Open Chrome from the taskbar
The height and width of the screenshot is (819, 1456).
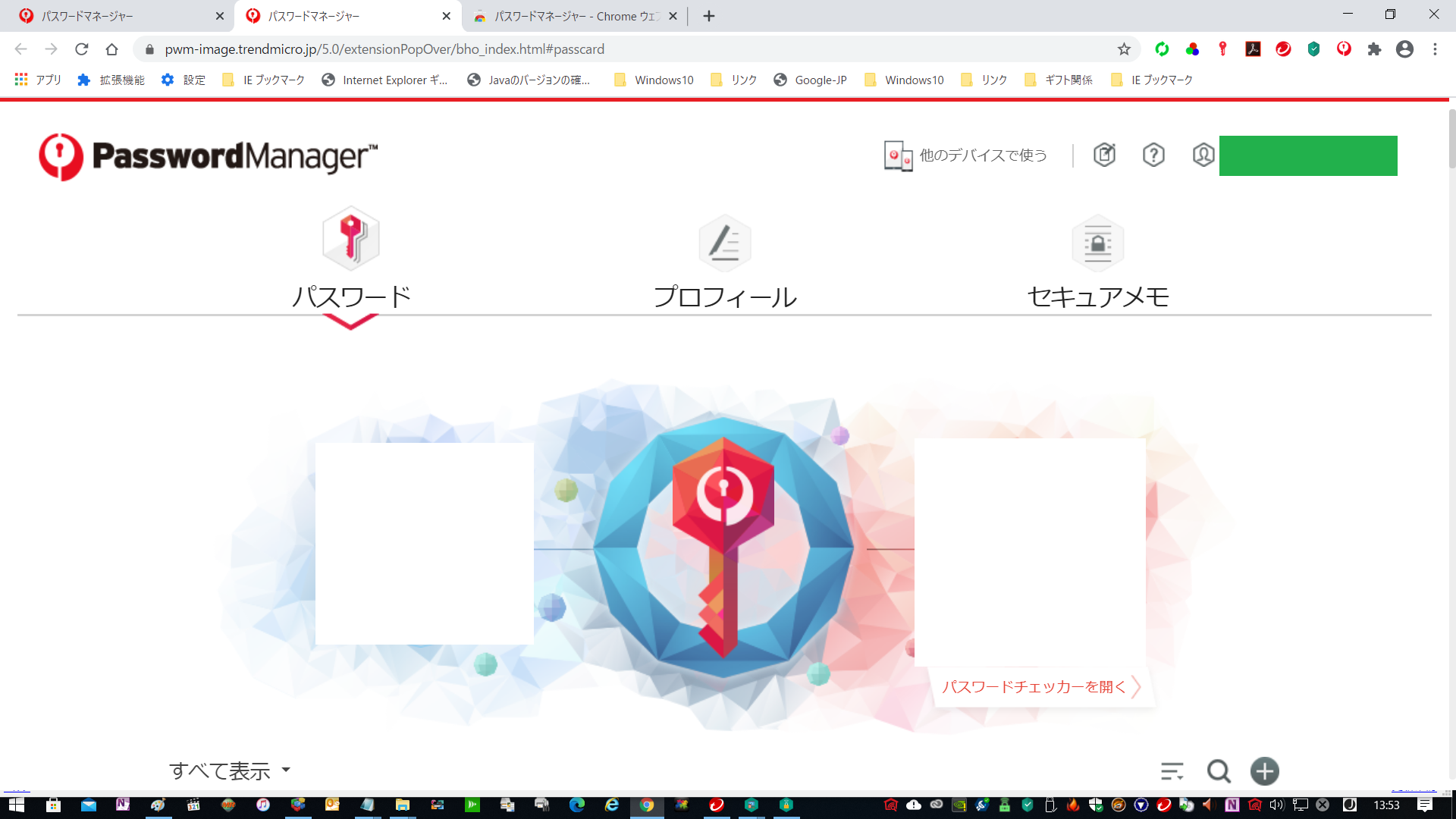coord(647,805)
